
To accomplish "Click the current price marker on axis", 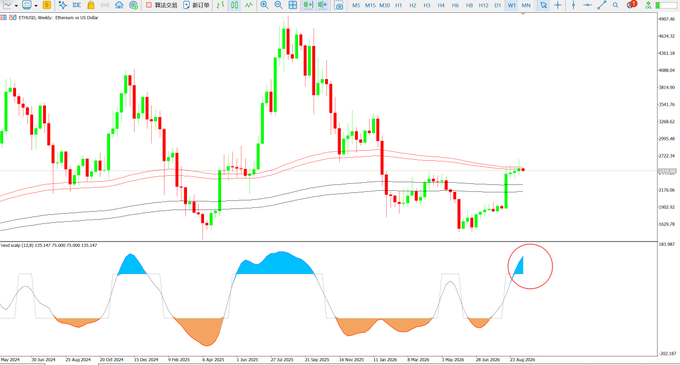I will pyautogui.click(x=667, y=171).
